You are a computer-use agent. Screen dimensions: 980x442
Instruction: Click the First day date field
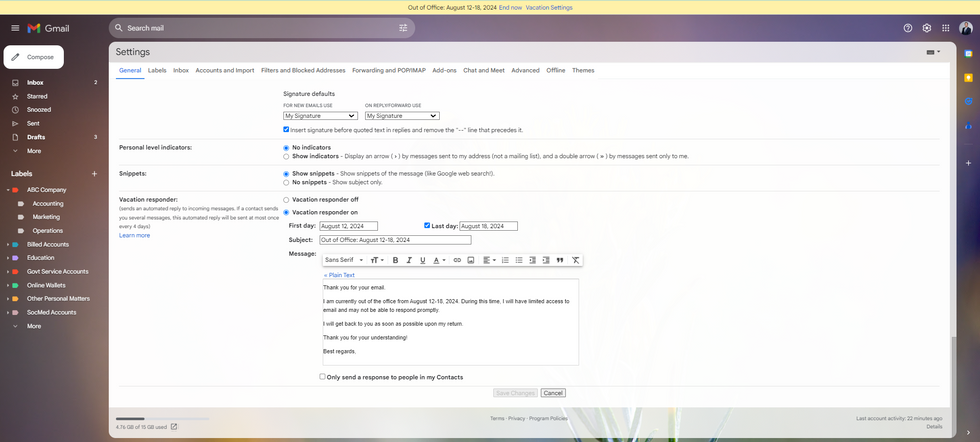[348, 226]
